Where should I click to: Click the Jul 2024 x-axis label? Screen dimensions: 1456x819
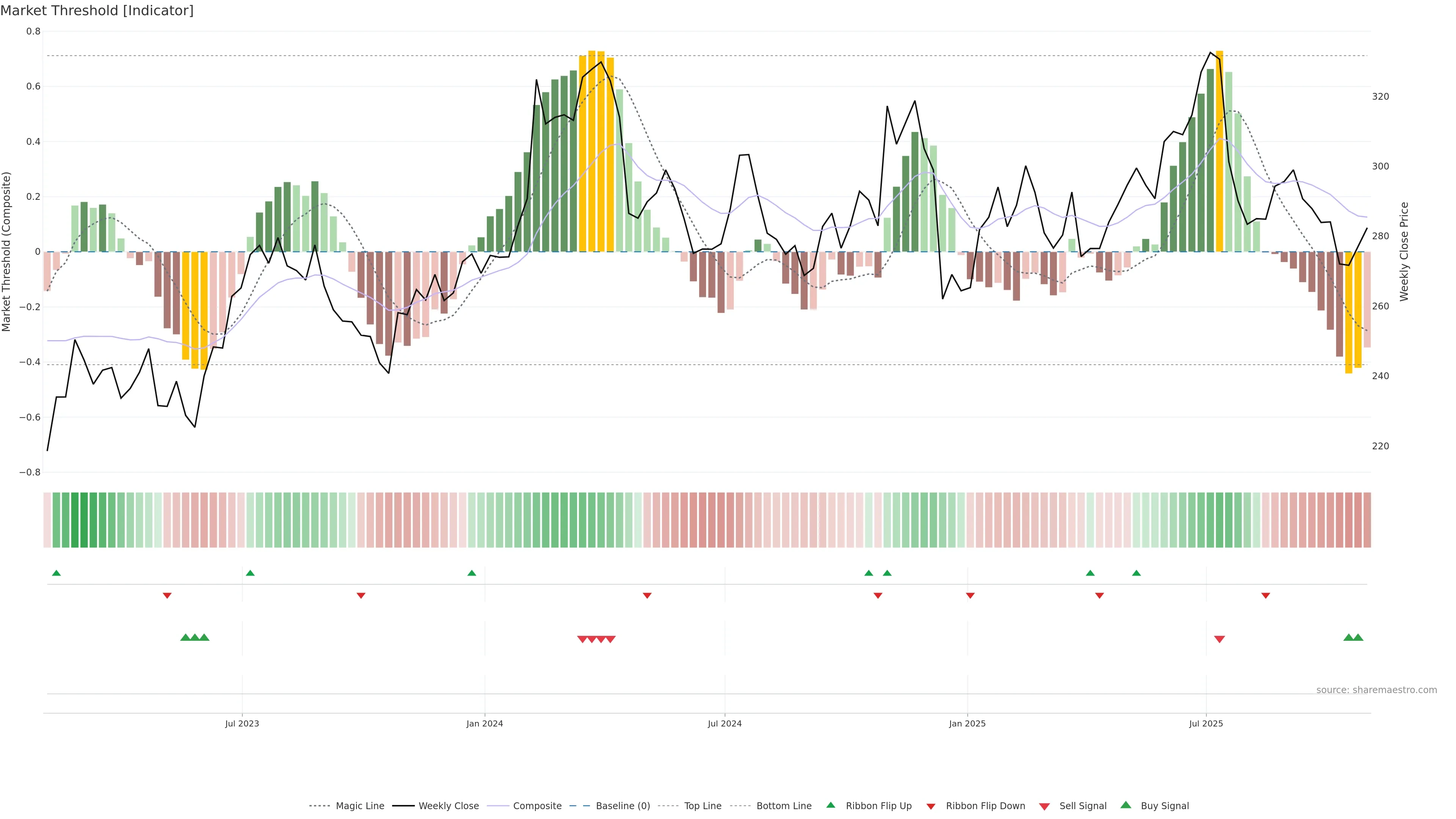pos(725,723)
